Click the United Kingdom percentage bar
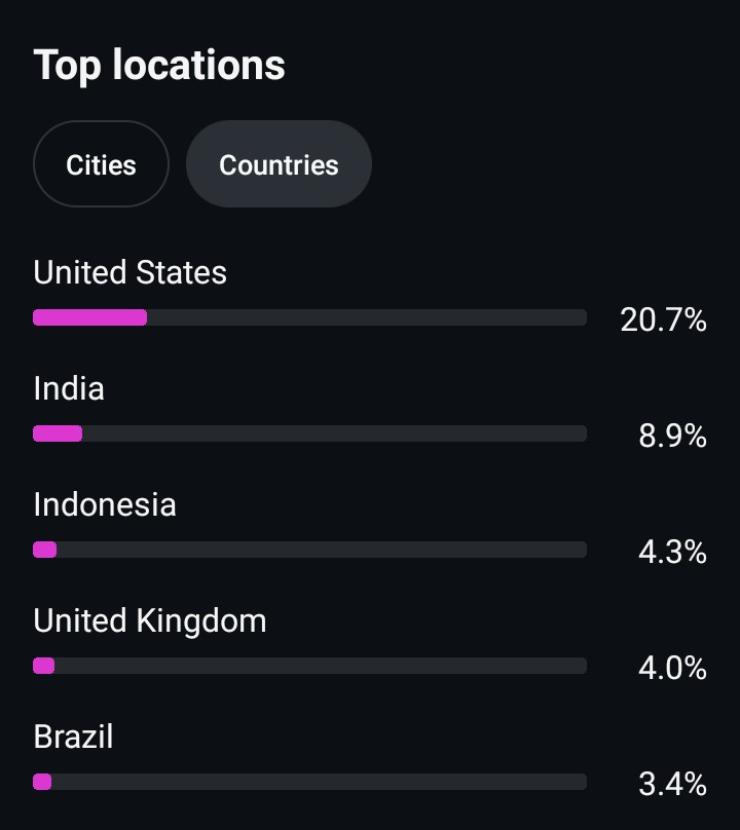This screenshot has height=830, width=740. [x=310, y=665]
